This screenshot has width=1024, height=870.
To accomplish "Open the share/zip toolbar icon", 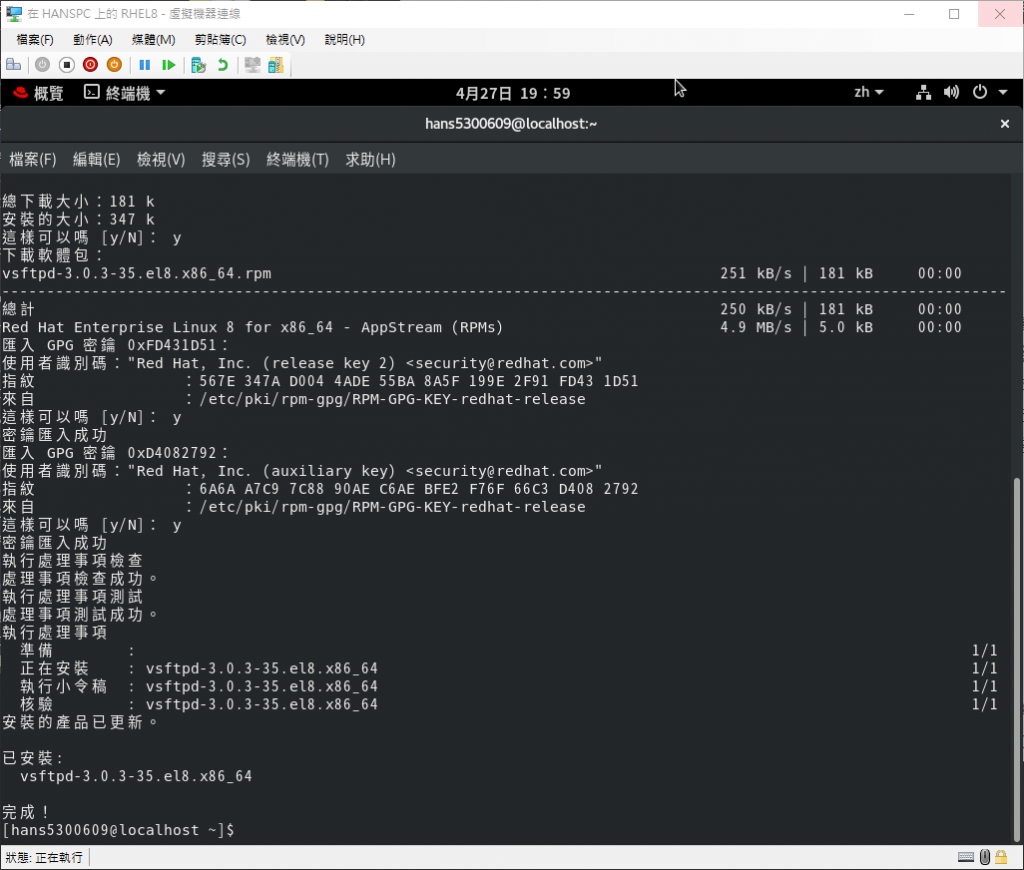I will click(x=276, y=65).
